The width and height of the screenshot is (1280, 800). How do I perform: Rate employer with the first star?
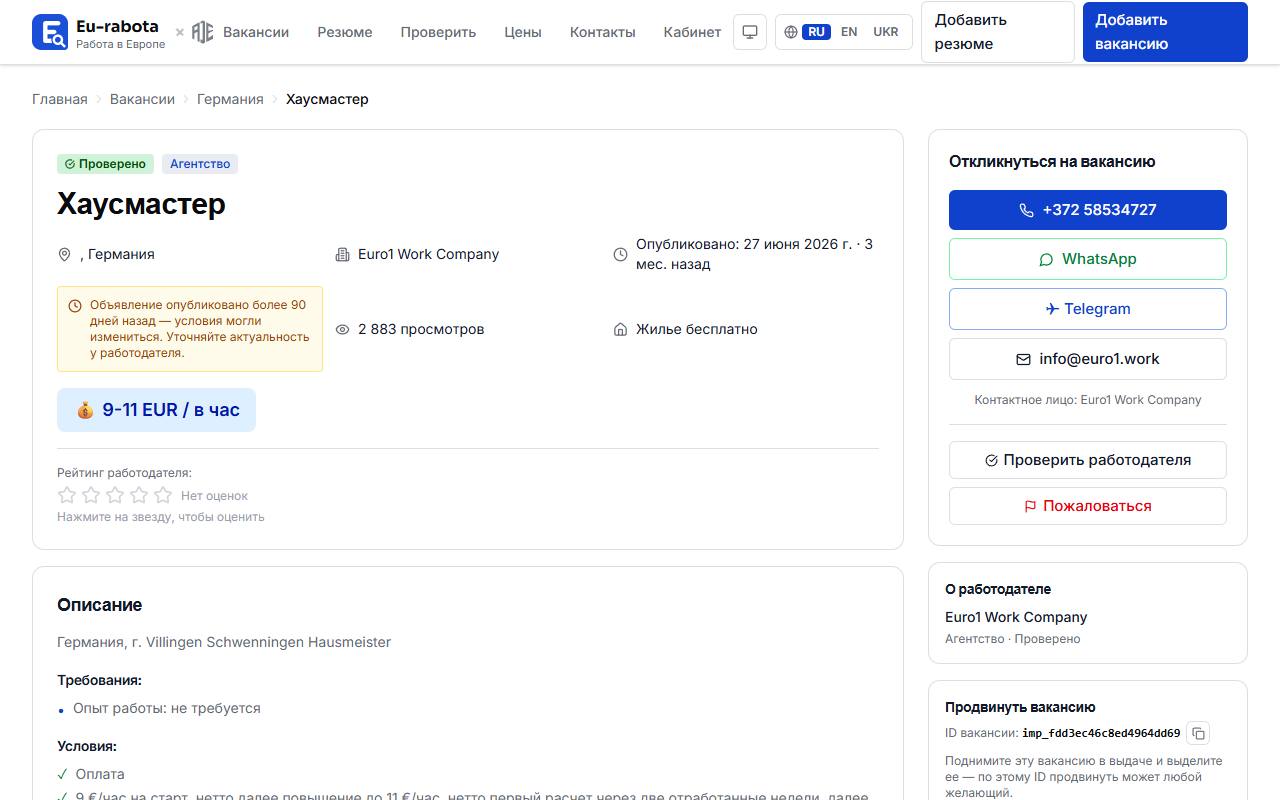click(x=67, y=495)
